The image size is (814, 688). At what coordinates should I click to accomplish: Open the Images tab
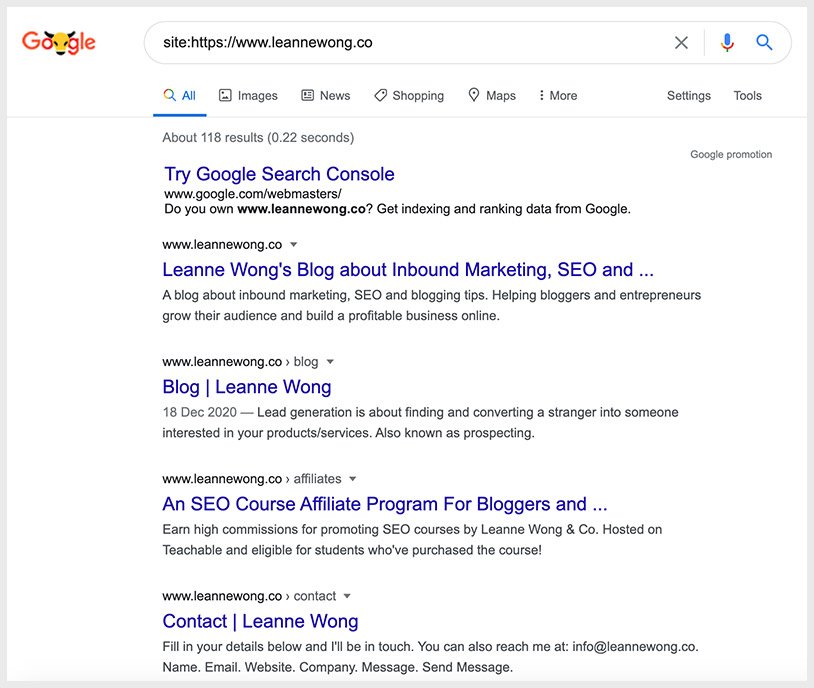coord(248,96)
